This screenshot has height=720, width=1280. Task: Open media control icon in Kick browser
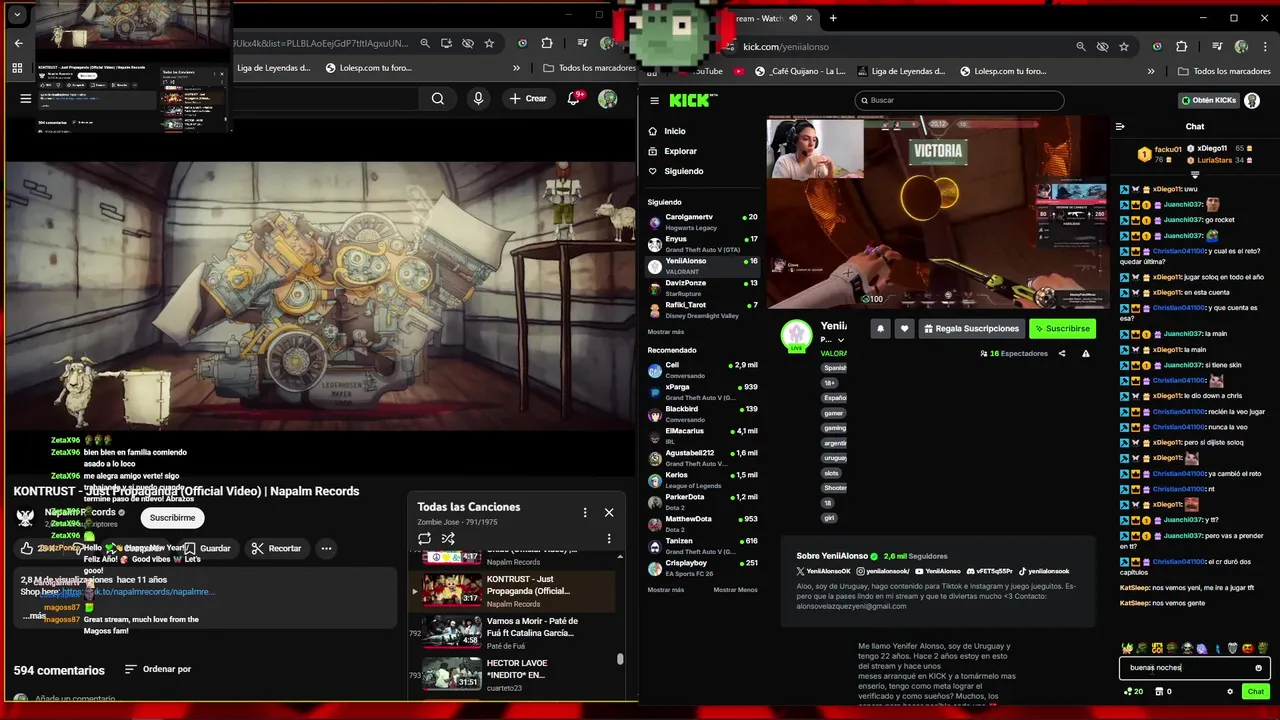pos(1216,46)
